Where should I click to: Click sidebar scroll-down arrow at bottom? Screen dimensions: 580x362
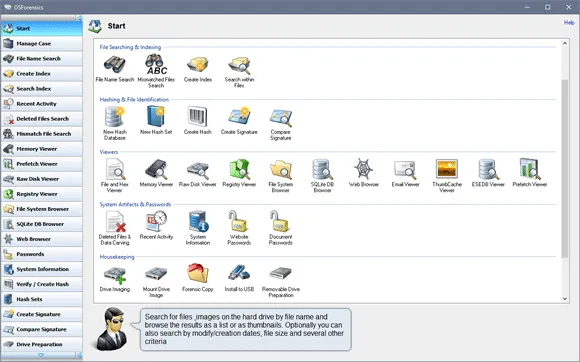click(x=41, y=355)
